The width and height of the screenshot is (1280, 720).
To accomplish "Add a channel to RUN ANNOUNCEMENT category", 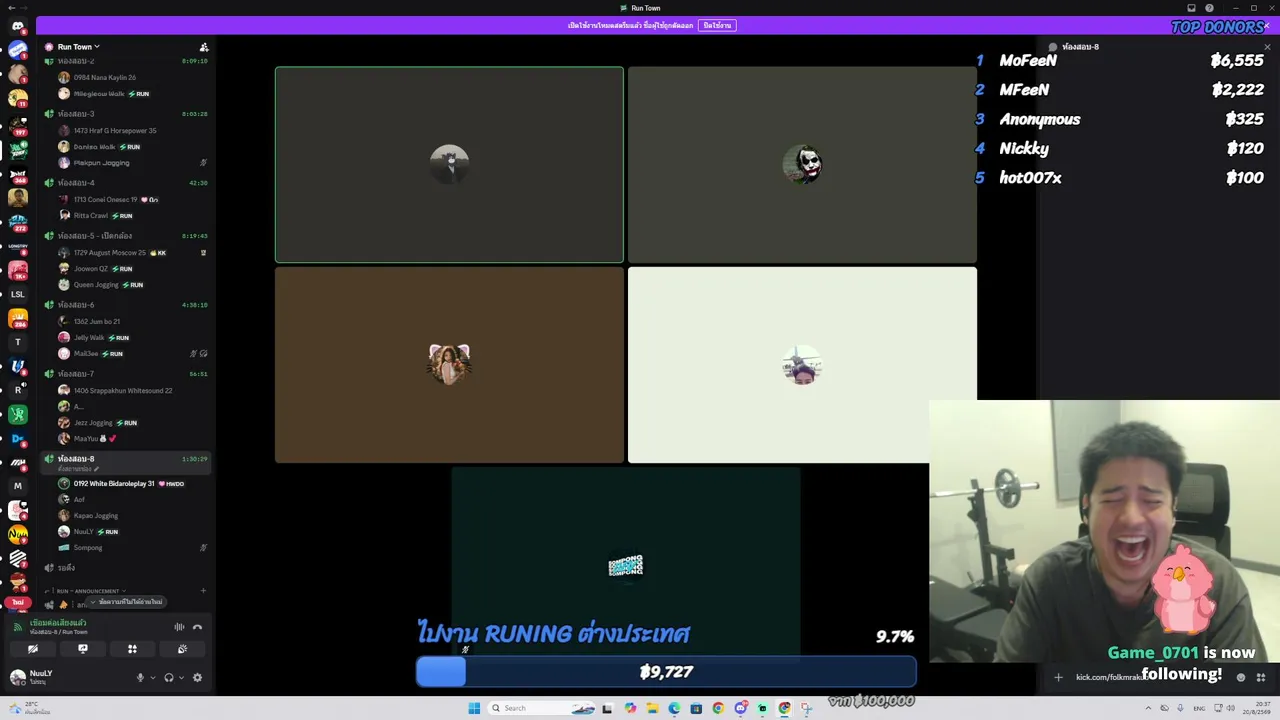I will [203, 591].
